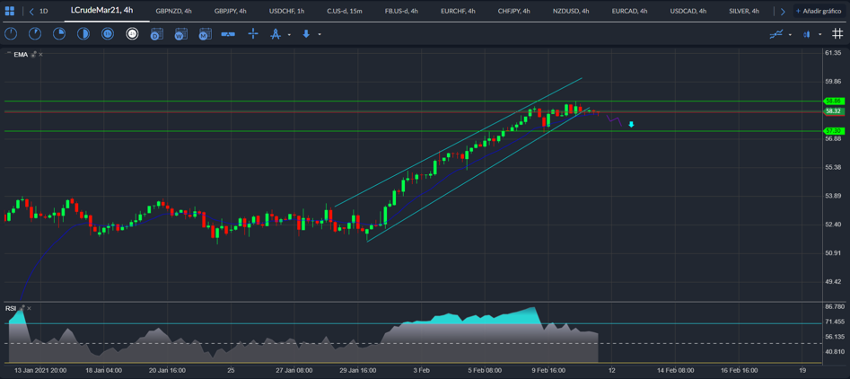This screenshot has width=850, height=380.
Task: Select the weekly (W) timeframe icon
Action: 180,34
